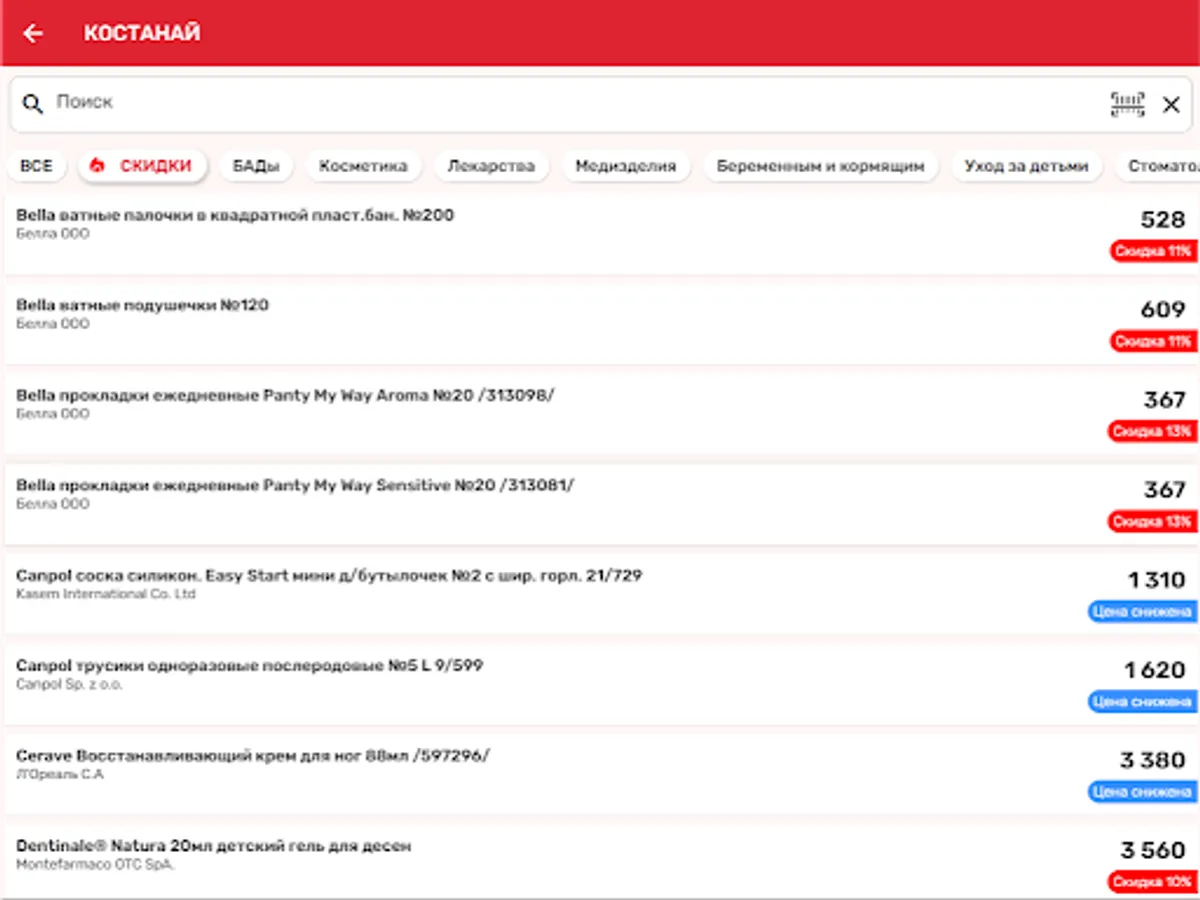Click Цена снижена badge under 1 620
The width and height of the screenshot is (1200, 900).
click(x=1143, y=701)
